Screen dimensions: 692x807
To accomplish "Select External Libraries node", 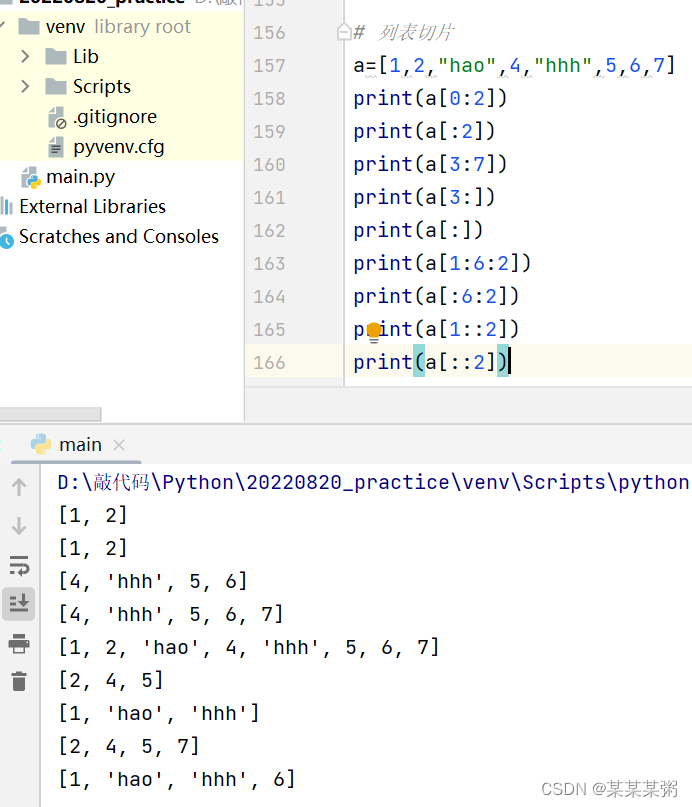I will click(x=93, y=206).
